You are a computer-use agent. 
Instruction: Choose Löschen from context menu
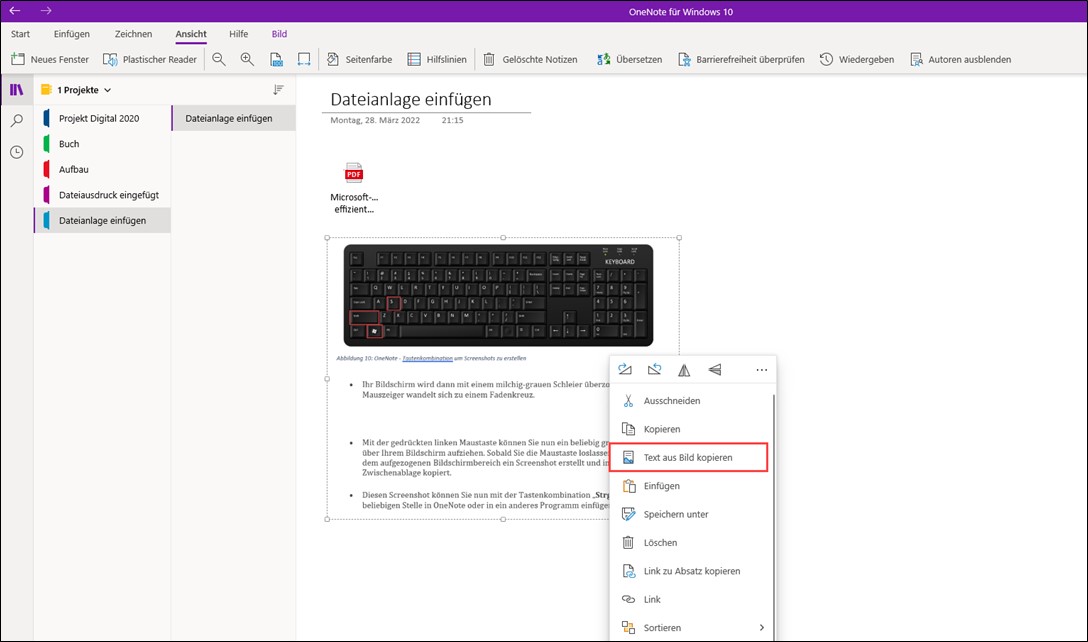coord(691,543)
